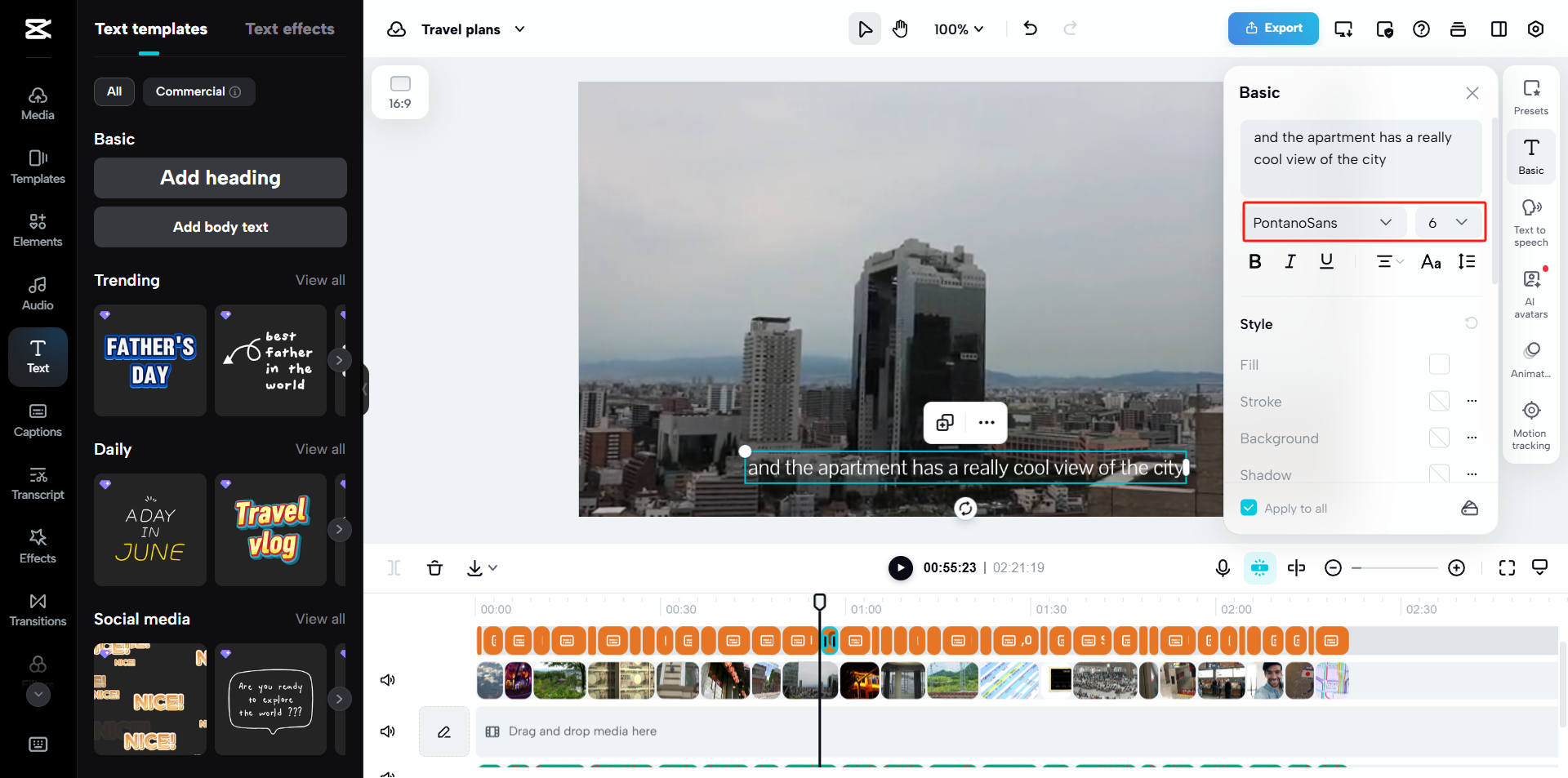Viewport: 1568px width, 778px height.
Task: Open the PontanoSans font dropdown
Action: tap(1325, 222)
